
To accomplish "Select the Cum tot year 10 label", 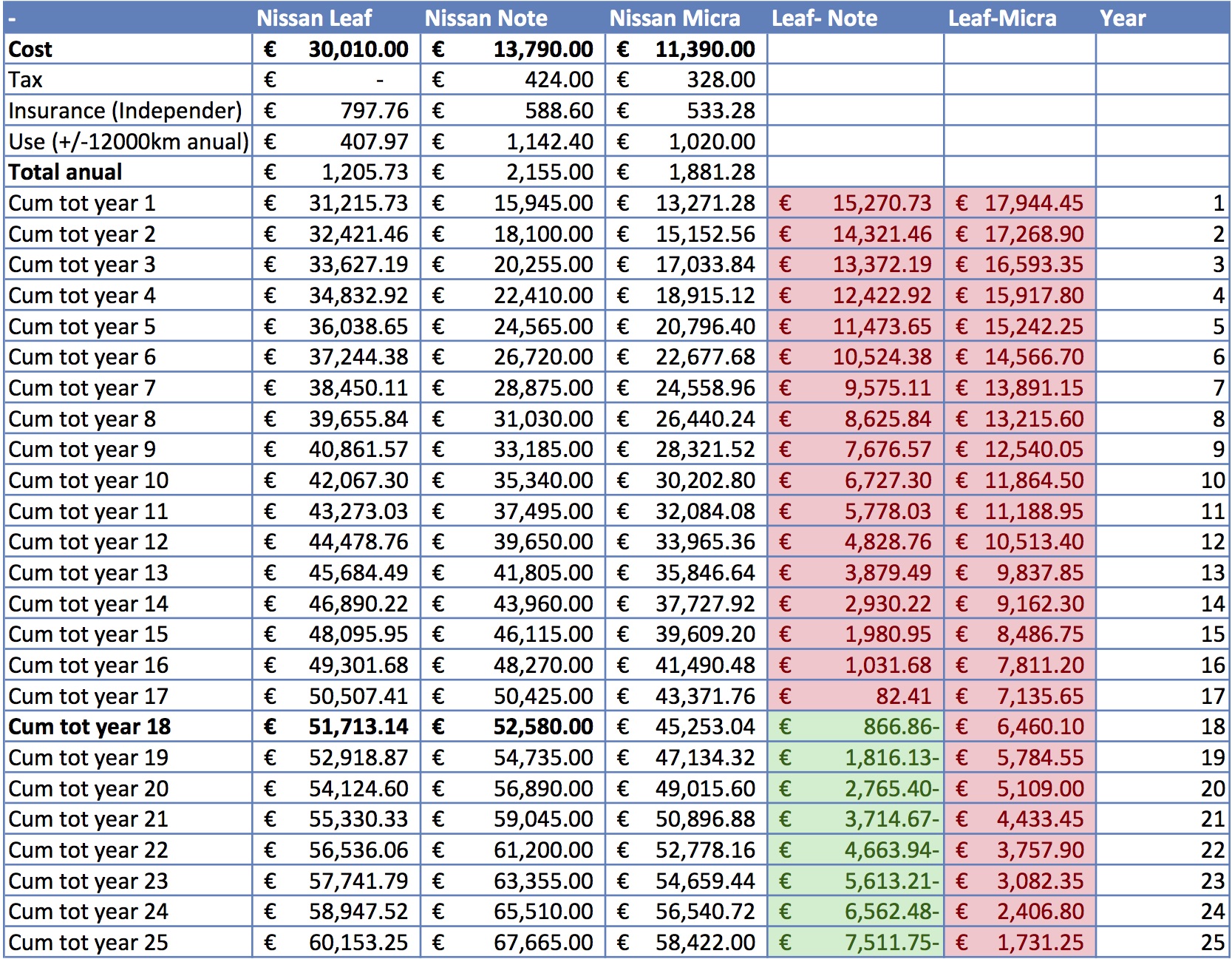I will 89,481.
